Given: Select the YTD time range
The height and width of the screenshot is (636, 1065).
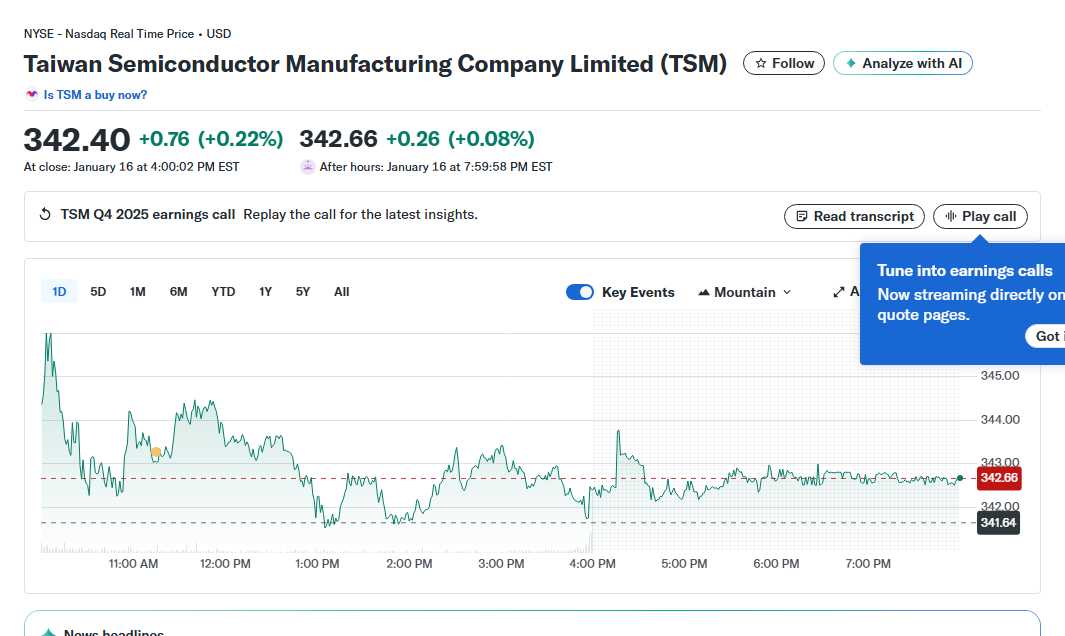Looking at the screenshot, I should 222,291.
